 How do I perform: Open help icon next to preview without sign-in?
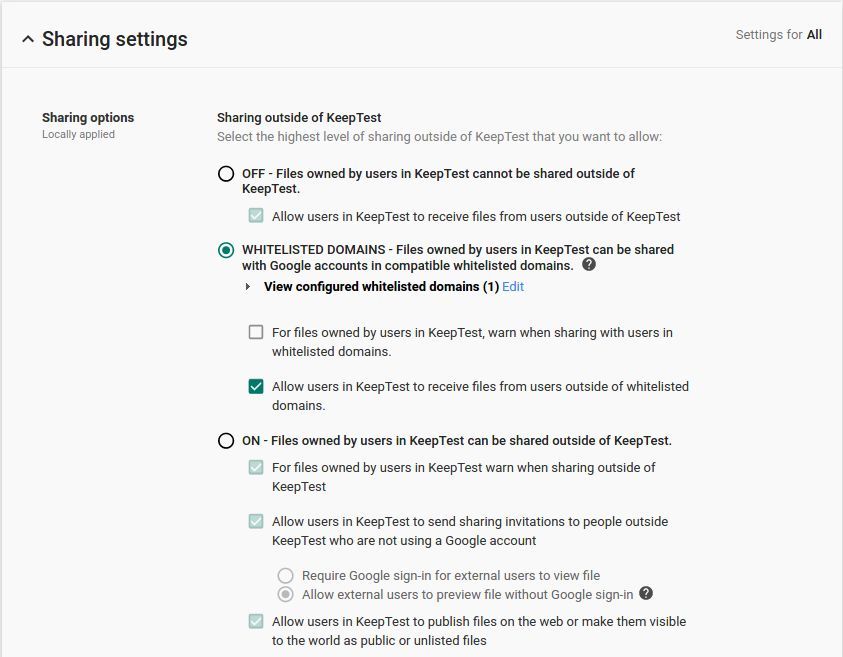coord(646,593)
